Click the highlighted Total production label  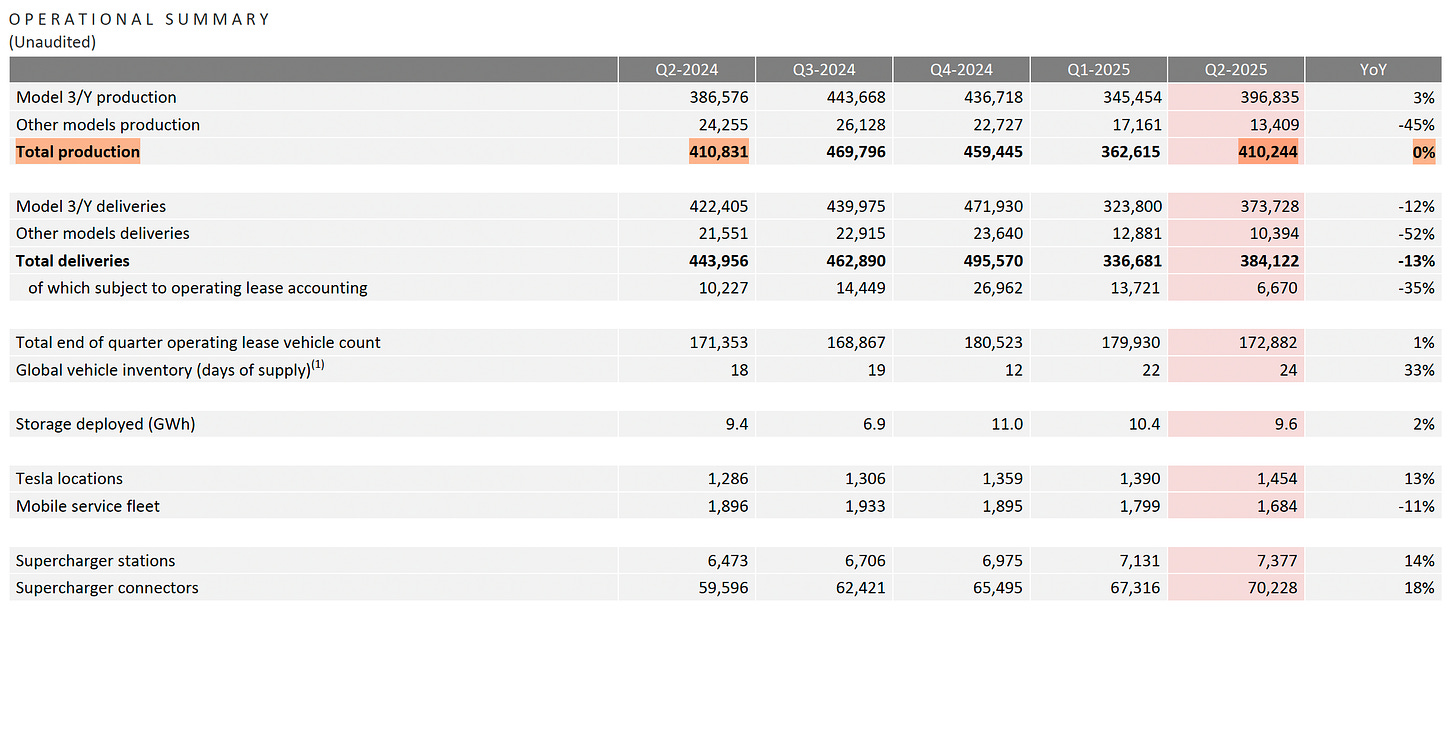[78, 152]
